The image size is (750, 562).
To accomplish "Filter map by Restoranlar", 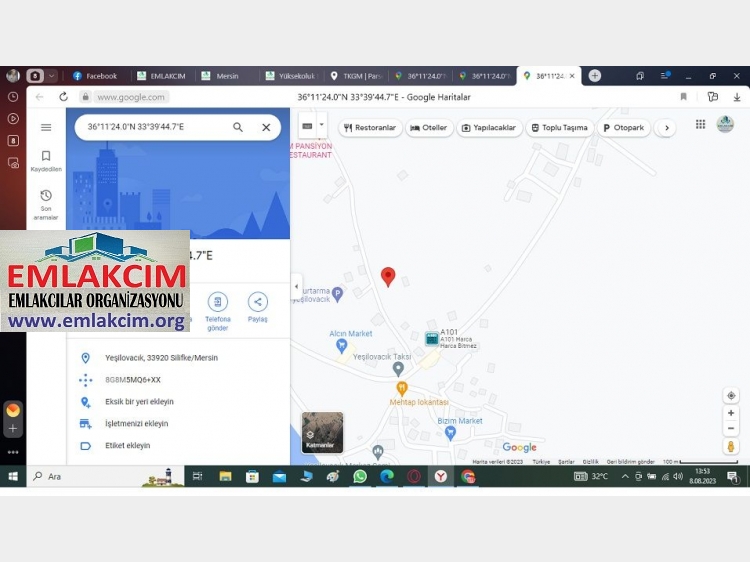I will pos(370,128).
